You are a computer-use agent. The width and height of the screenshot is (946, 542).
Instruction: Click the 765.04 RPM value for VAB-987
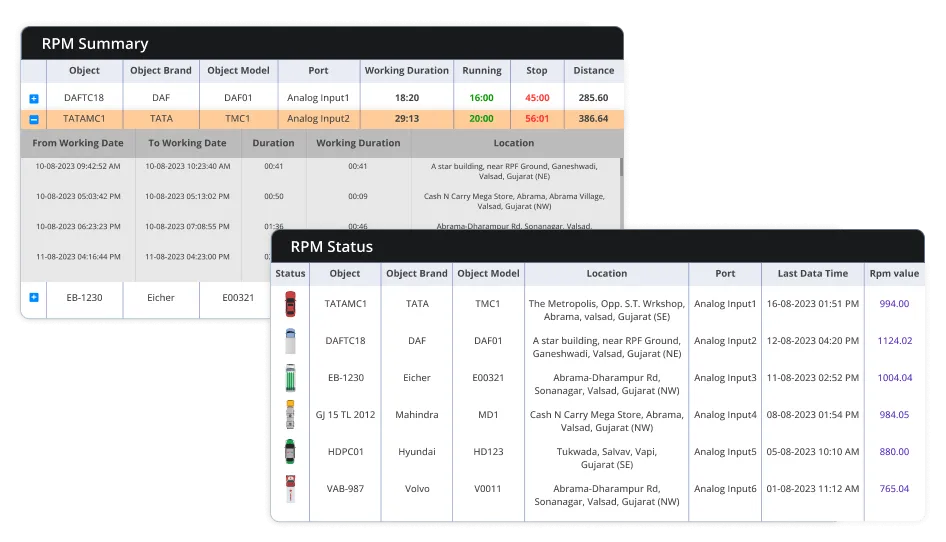point(894,488)
